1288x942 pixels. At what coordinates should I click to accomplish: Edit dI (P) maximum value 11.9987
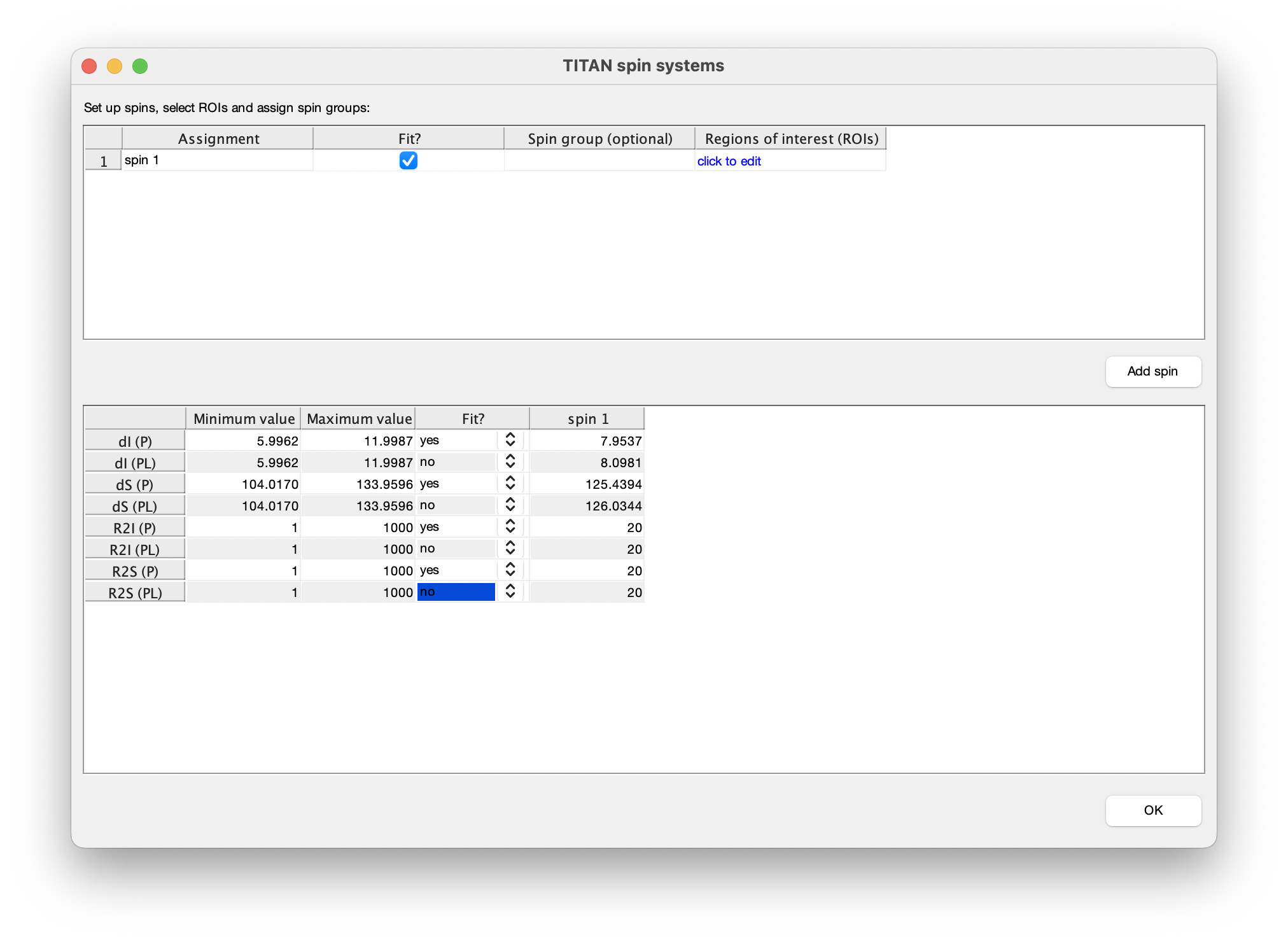pos(358,441)
